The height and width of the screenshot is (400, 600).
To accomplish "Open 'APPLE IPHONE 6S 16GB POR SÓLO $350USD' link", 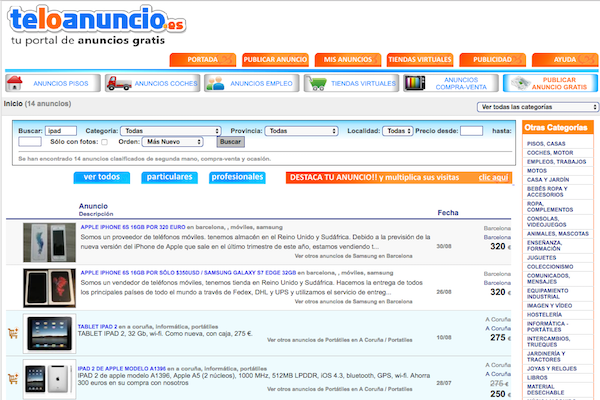I will click(x=188, y=273).
